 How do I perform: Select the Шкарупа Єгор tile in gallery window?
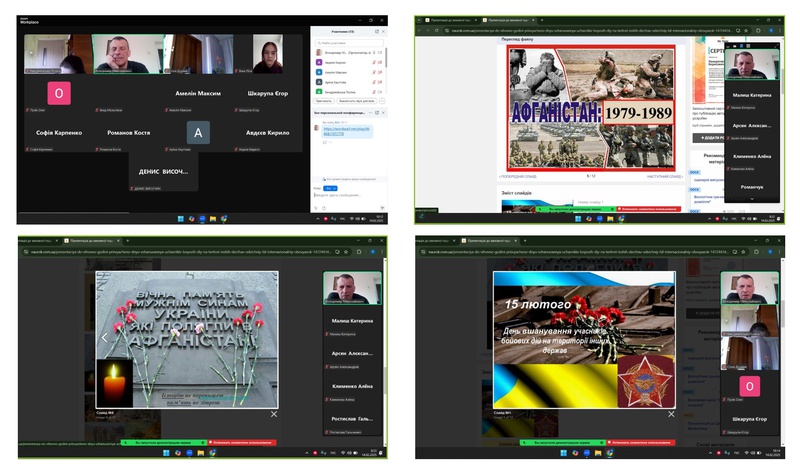point(268,95)
